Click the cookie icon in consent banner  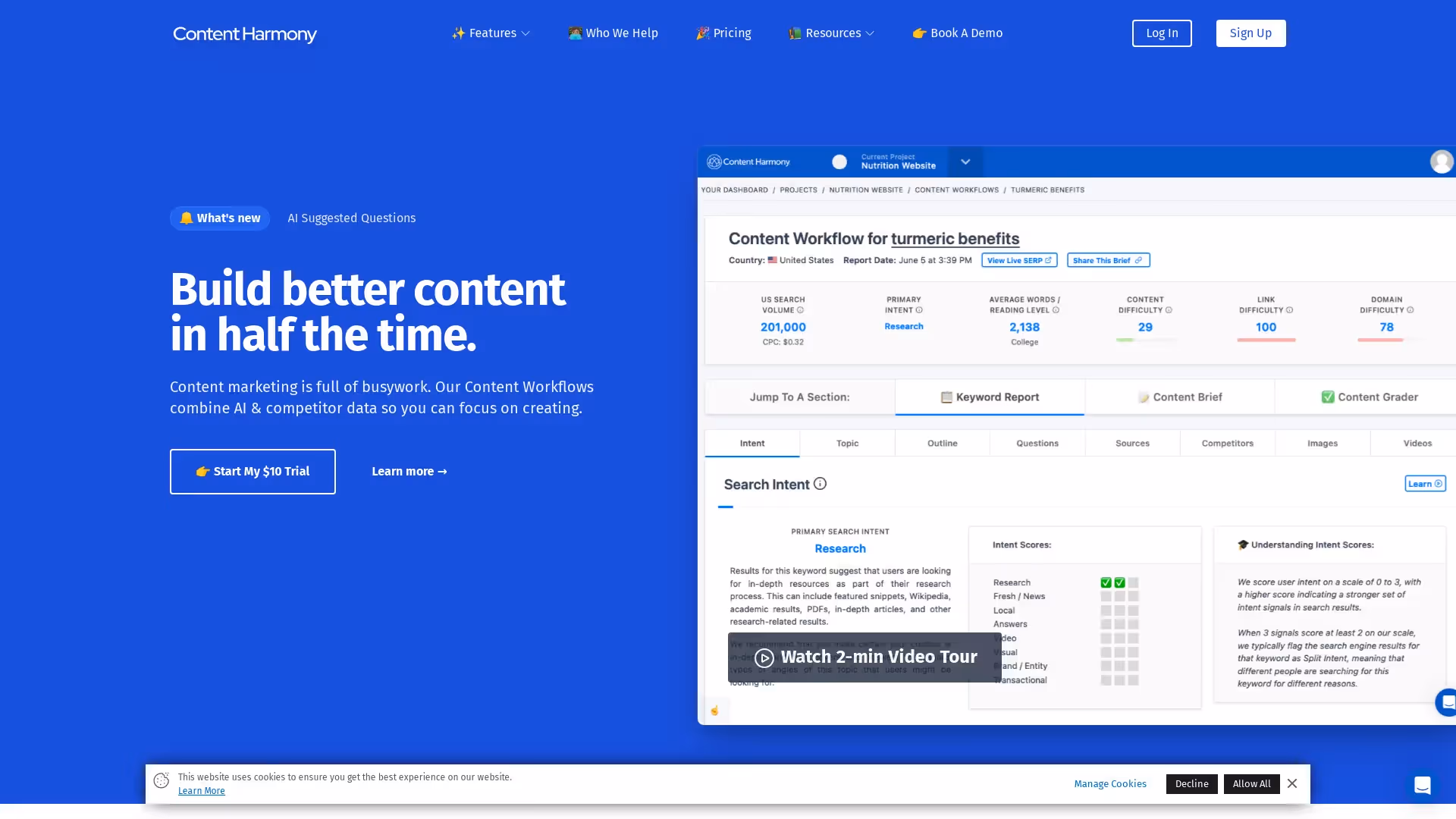click(x=162, y=780)
